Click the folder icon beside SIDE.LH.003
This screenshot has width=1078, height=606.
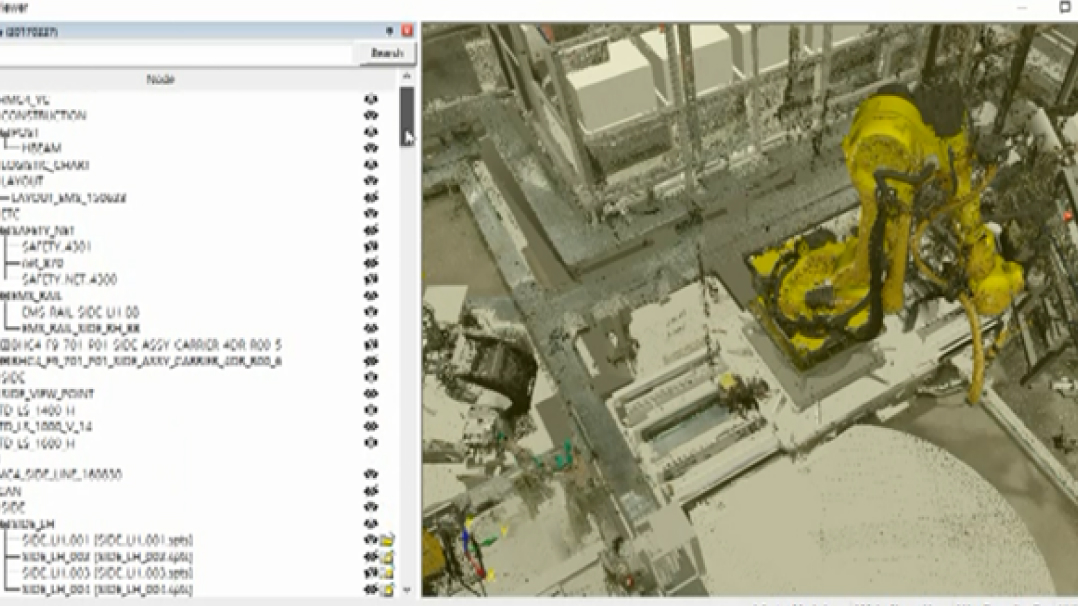point(387,573)
